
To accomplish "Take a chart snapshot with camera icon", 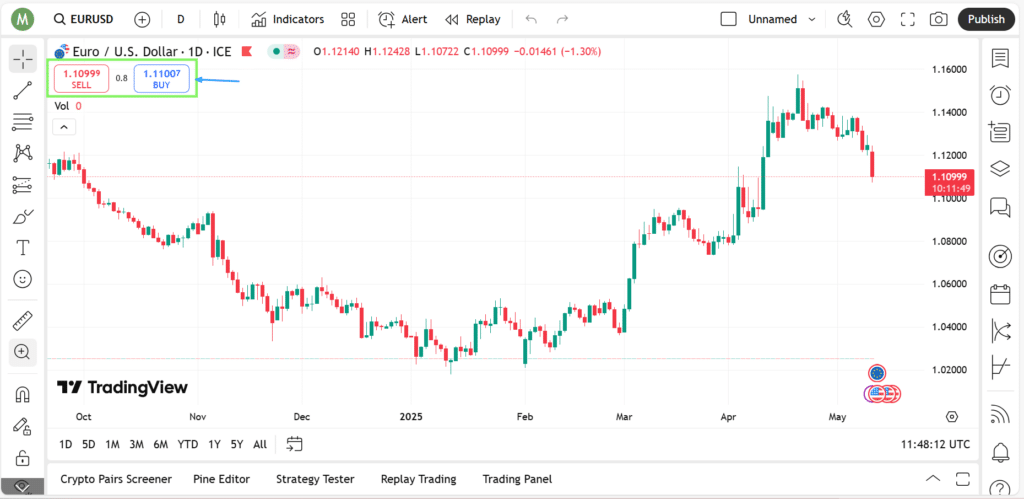I will click(x=938, y=20).
